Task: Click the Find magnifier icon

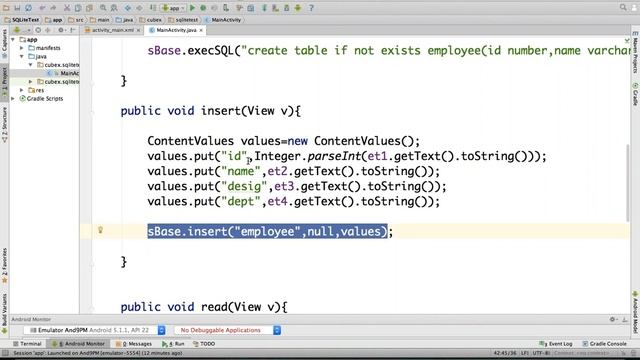Action: pyautogui.click(x=103, y=8)
